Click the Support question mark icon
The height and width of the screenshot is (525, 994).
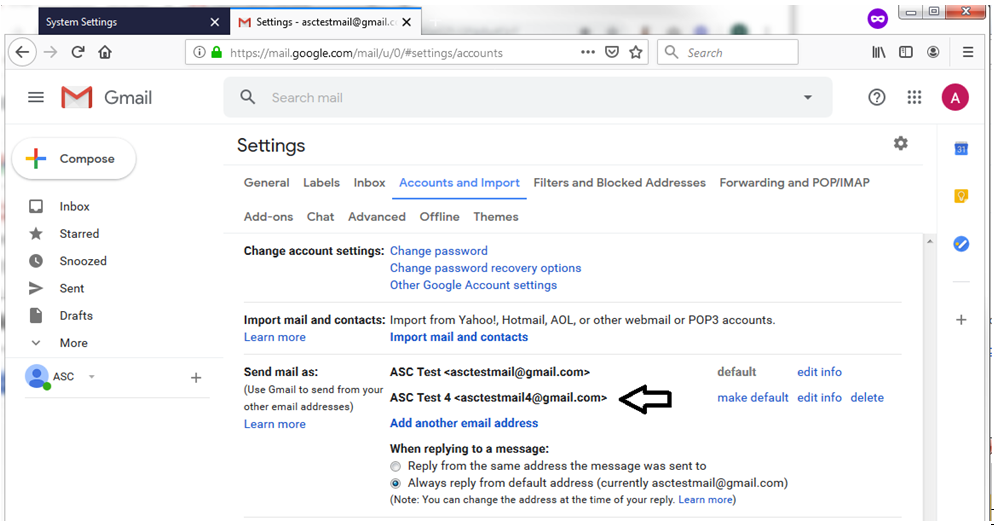point(877,97)
